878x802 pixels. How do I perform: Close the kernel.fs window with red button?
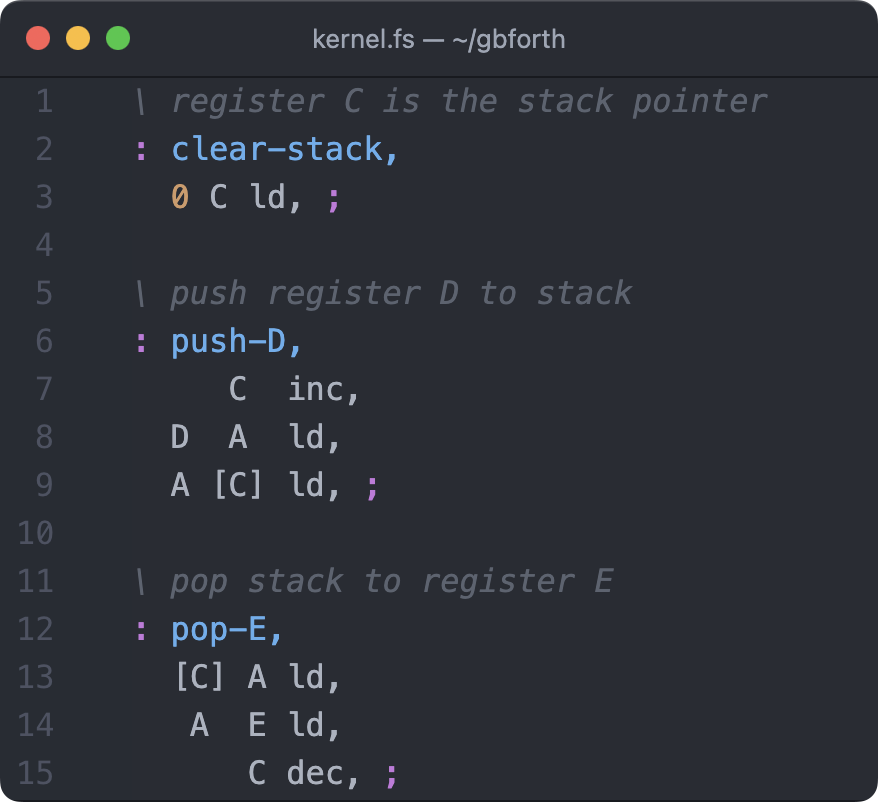tap(38, 39)
